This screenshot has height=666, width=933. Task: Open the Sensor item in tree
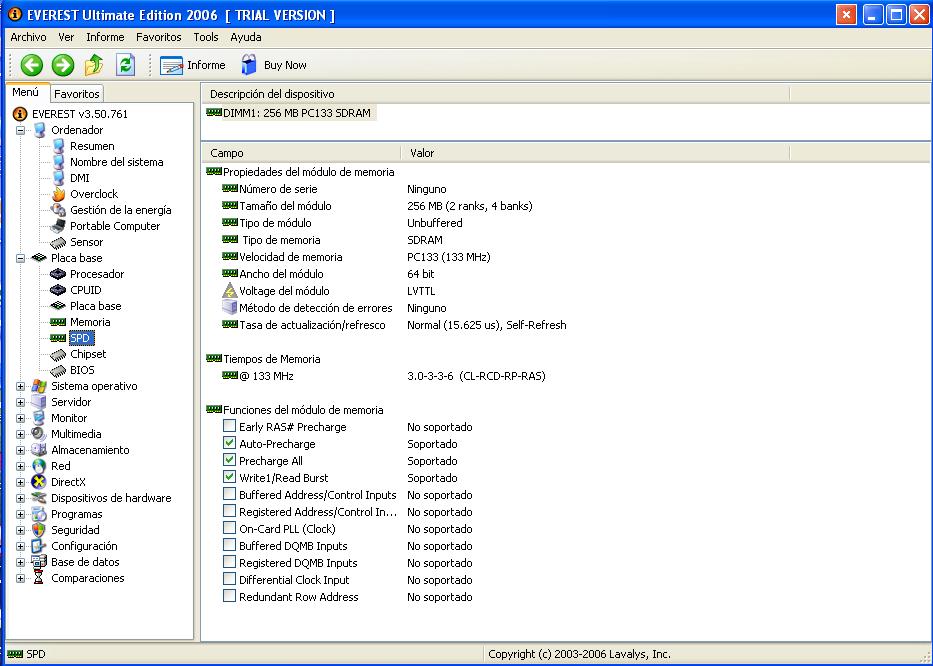(86, 242)
